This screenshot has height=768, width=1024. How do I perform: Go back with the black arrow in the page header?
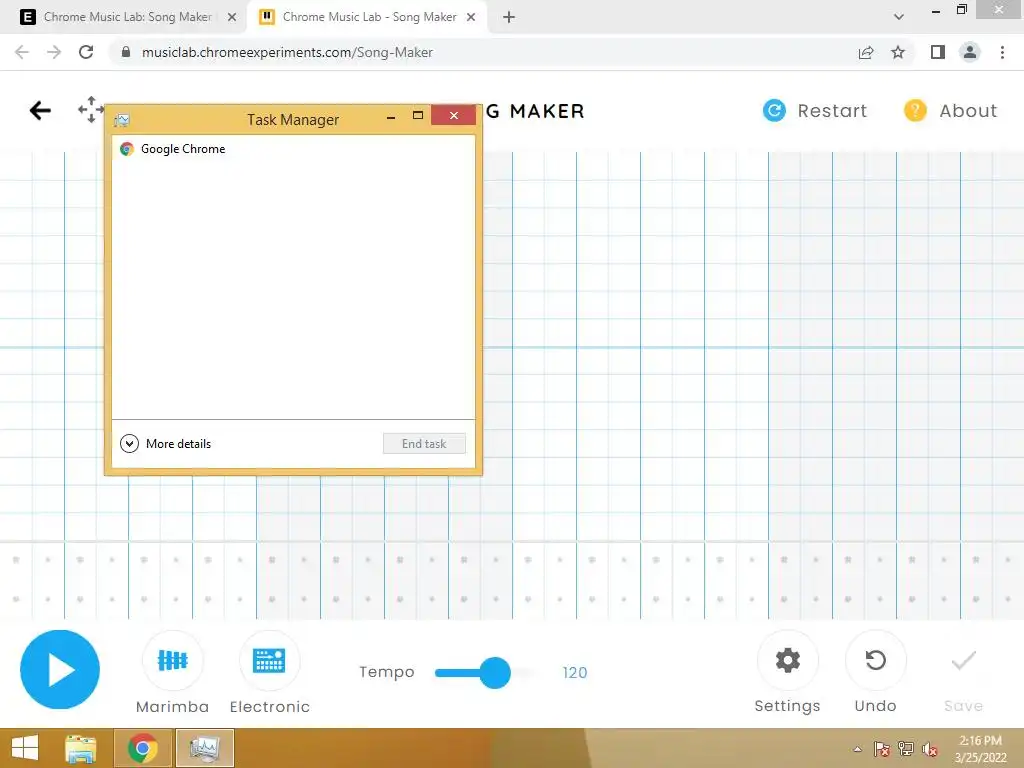coord(40,110)
